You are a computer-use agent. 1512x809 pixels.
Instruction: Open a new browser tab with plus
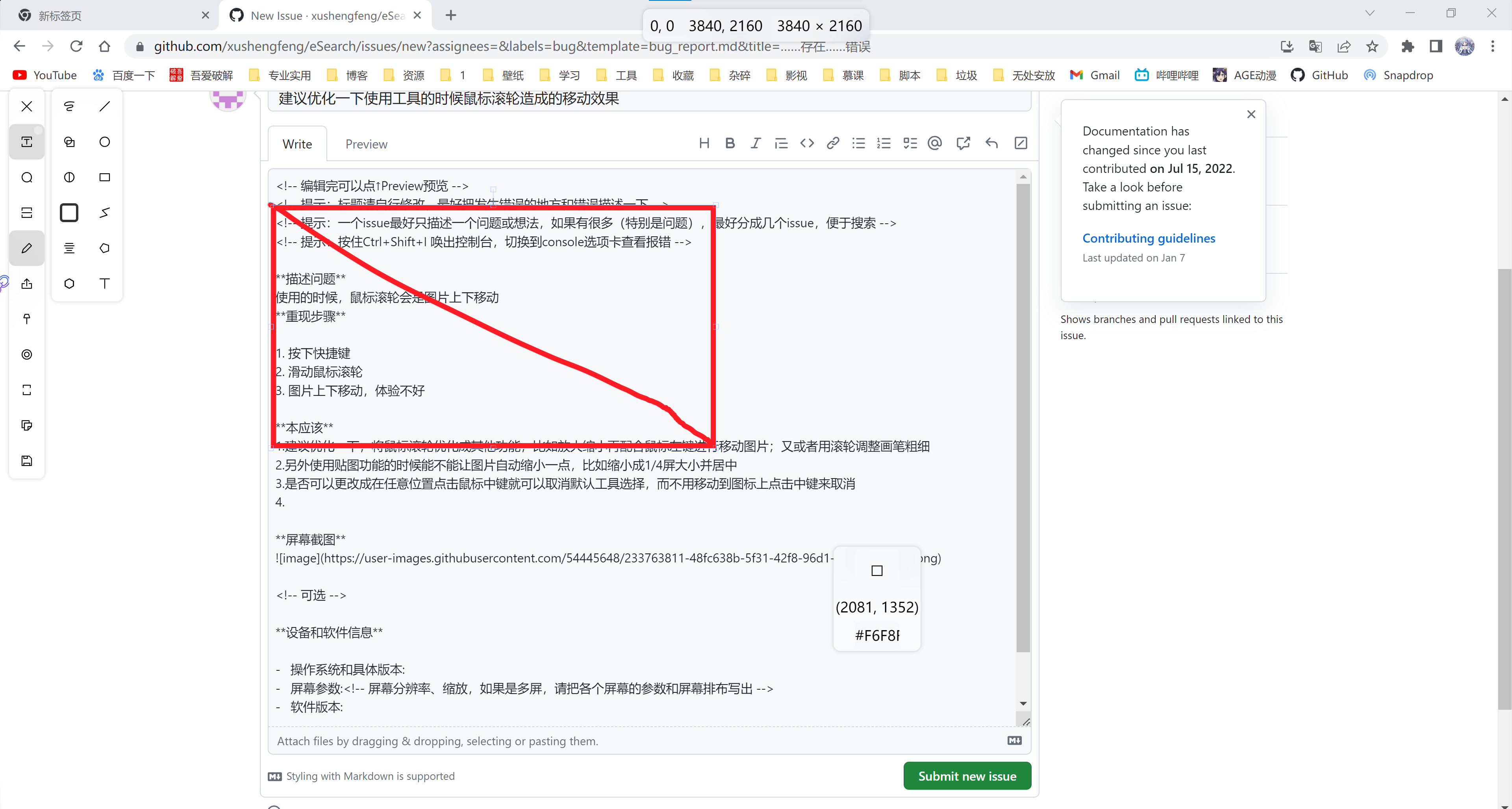tap(451, 15)
